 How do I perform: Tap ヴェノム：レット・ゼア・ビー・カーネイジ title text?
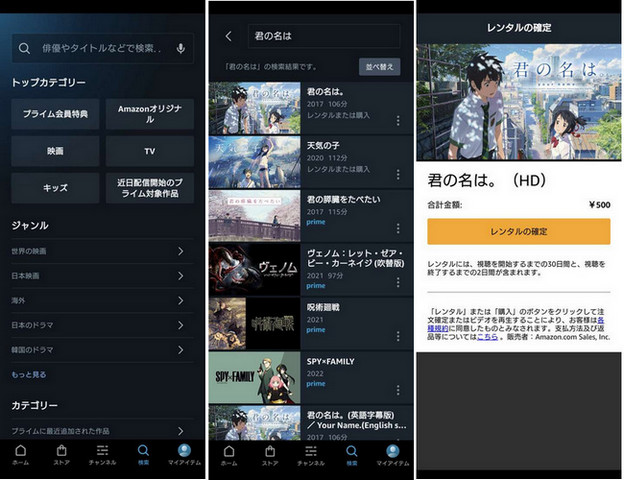tap(355, 258)
